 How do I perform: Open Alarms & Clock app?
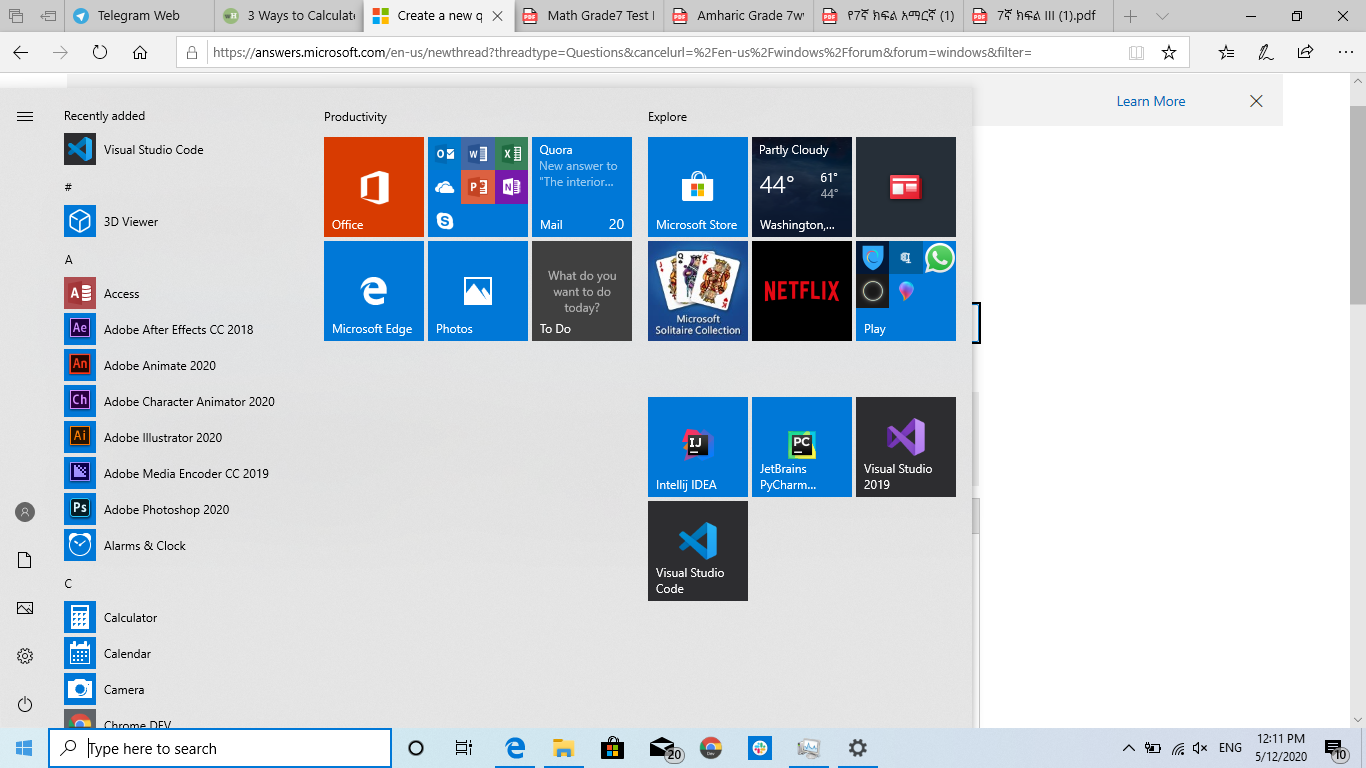180,546
